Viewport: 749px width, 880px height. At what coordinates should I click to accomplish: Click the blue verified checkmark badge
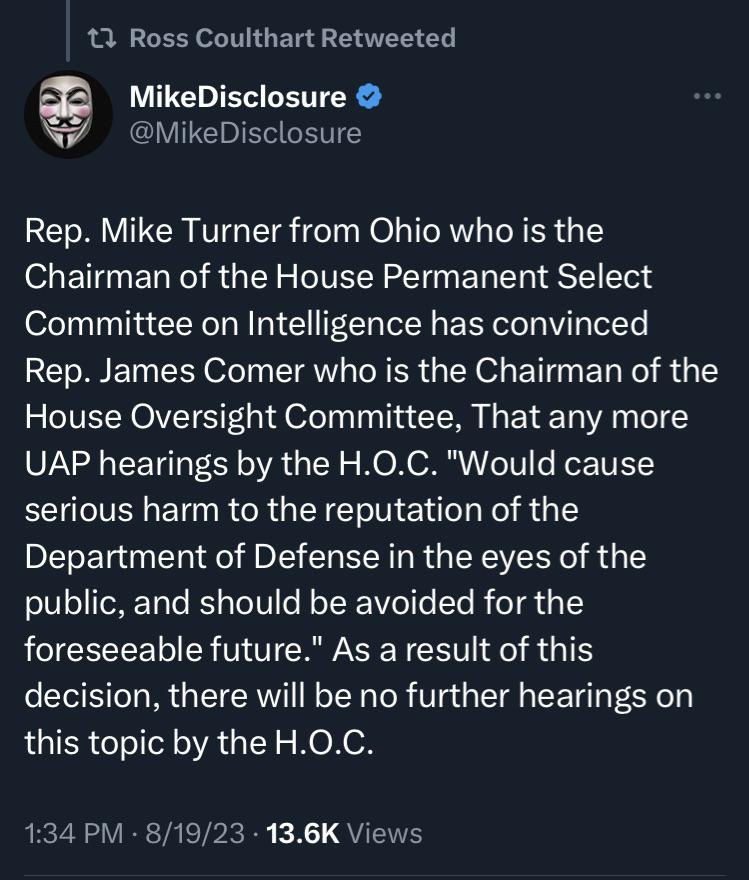[x=369, y=97]
